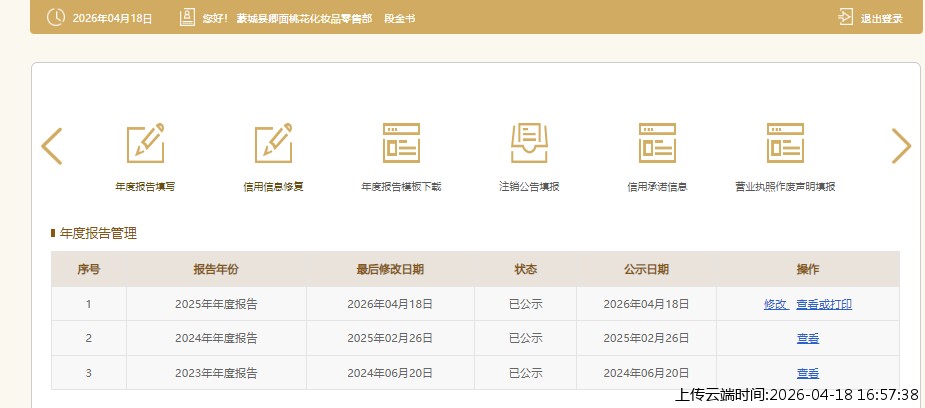Open the 营业执照作废声明填报 icon
925x408 pixels.
(785, 143)
